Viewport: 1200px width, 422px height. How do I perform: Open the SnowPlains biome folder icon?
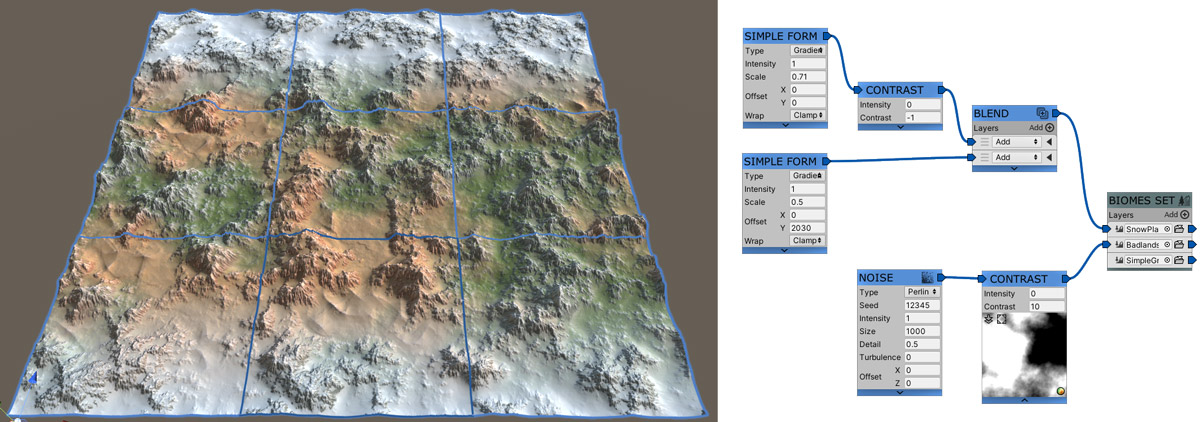tap(1179, 229)
